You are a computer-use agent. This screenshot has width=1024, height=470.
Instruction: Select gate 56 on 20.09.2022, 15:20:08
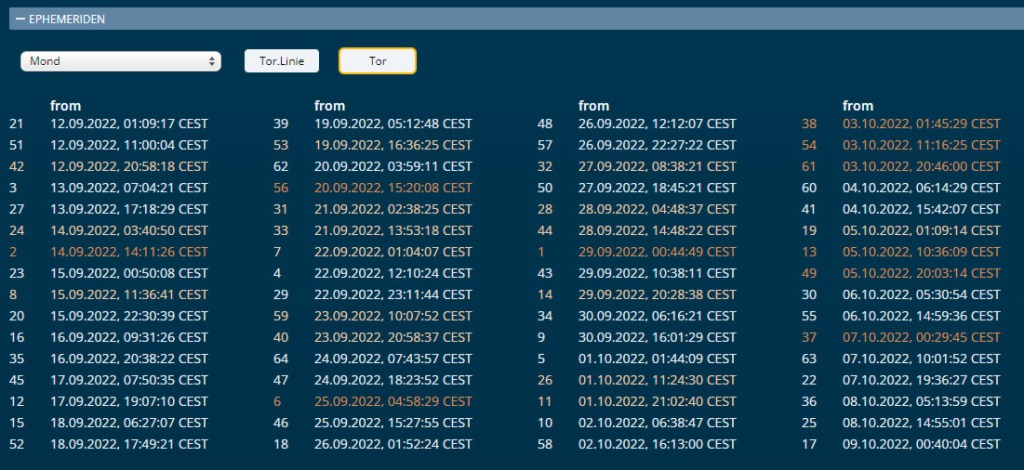(392, 187)
